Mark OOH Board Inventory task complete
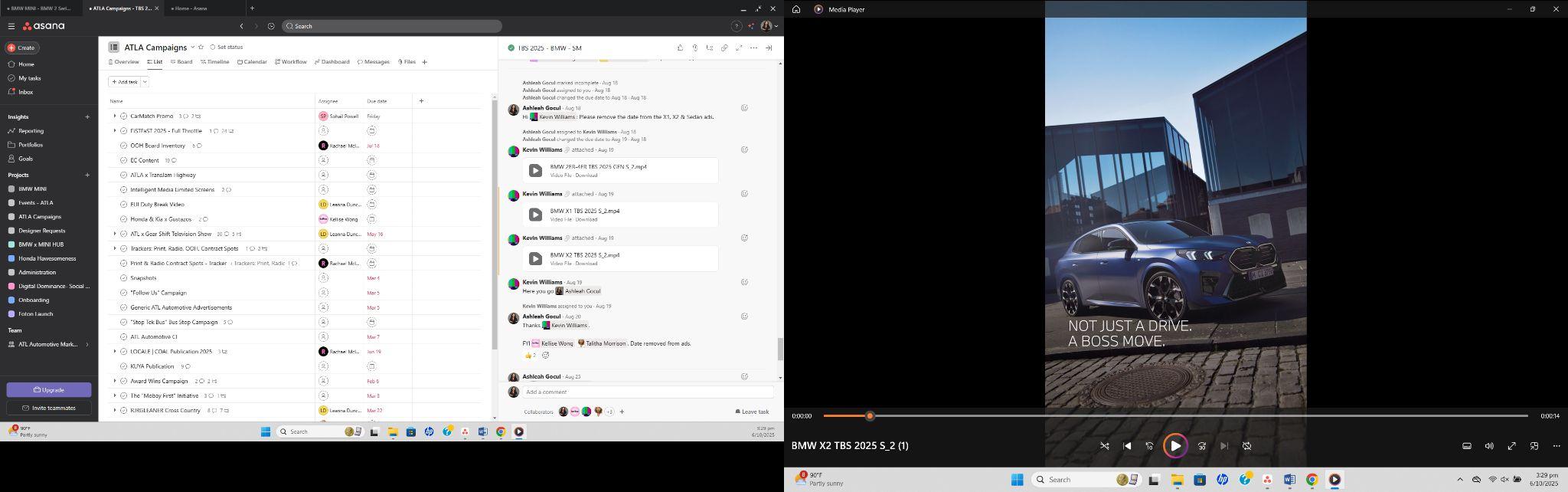This screenshot has width=1568, height=492. pos(124,146)
